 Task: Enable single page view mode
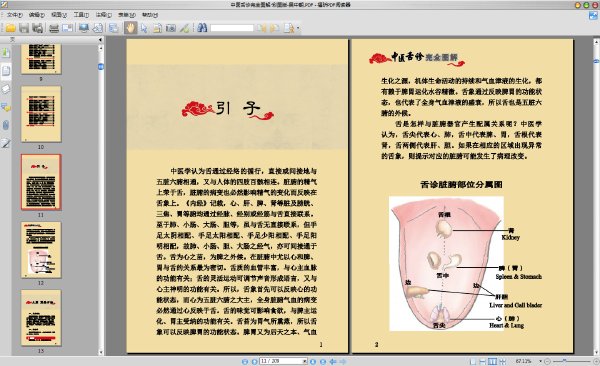pos(473,361)
